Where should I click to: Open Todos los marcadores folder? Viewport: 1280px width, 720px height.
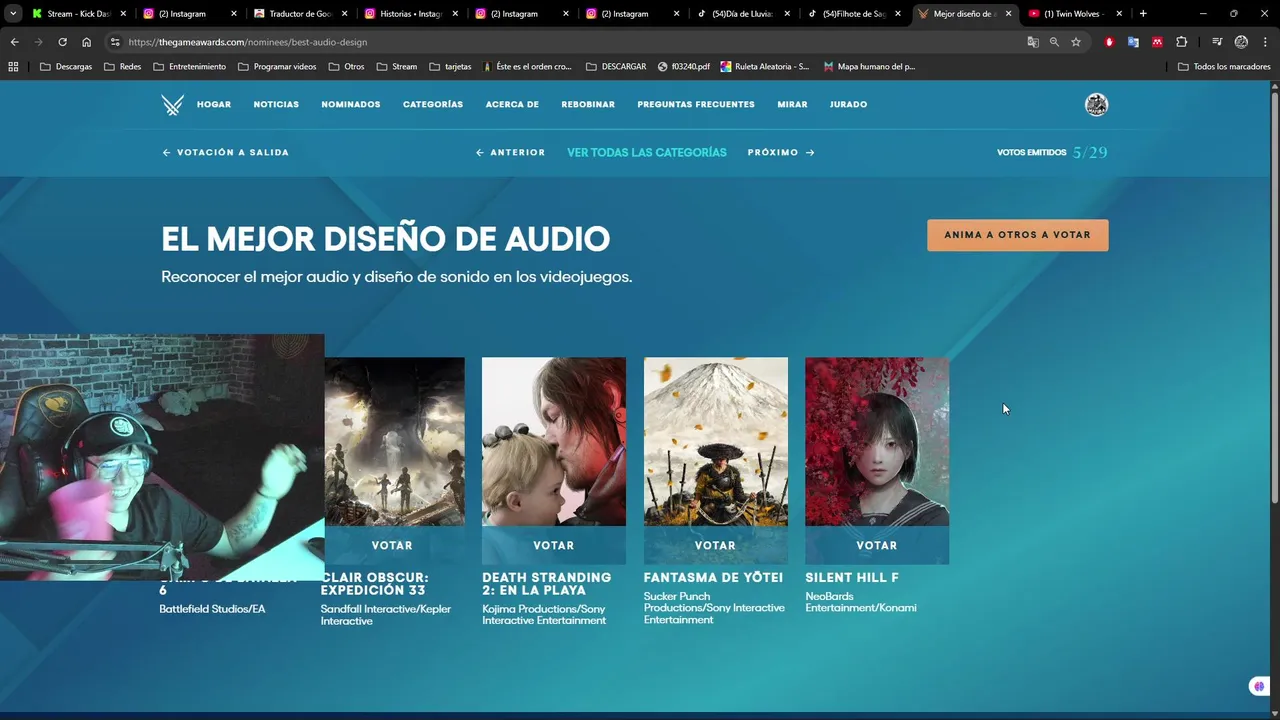(1224, 67)
